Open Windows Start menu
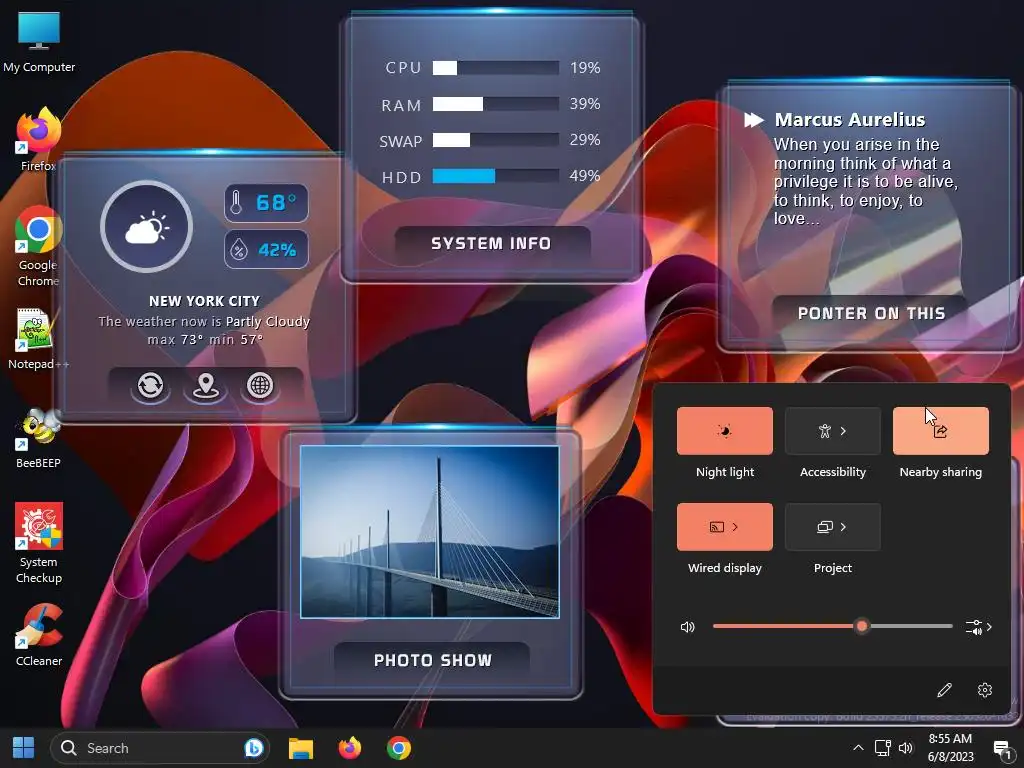This screenshot has height=768, width=1024. pyautogui.click(x=24, y=748)
